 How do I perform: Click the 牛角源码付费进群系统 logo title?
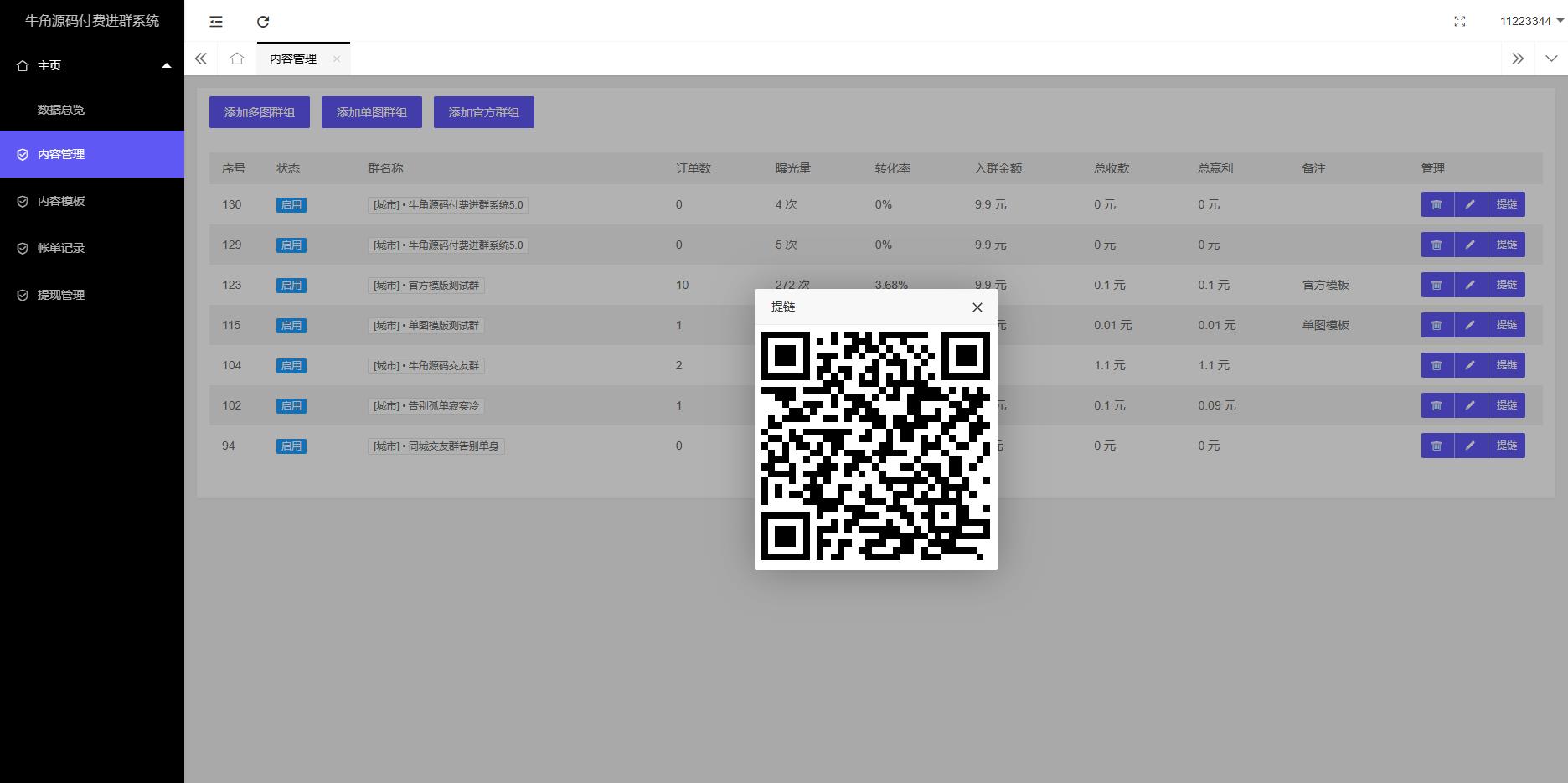tap(92, 21)
